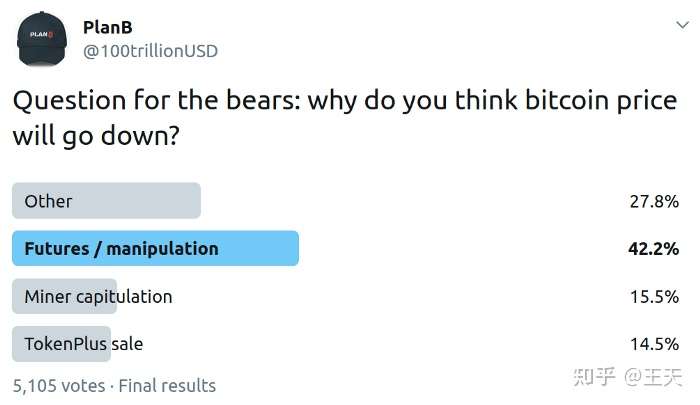Open the @100trillionUSD handle link
Image resolution: width=700 pixels, height=405 pixels.
pyautogui.click(x=150, y=50)
